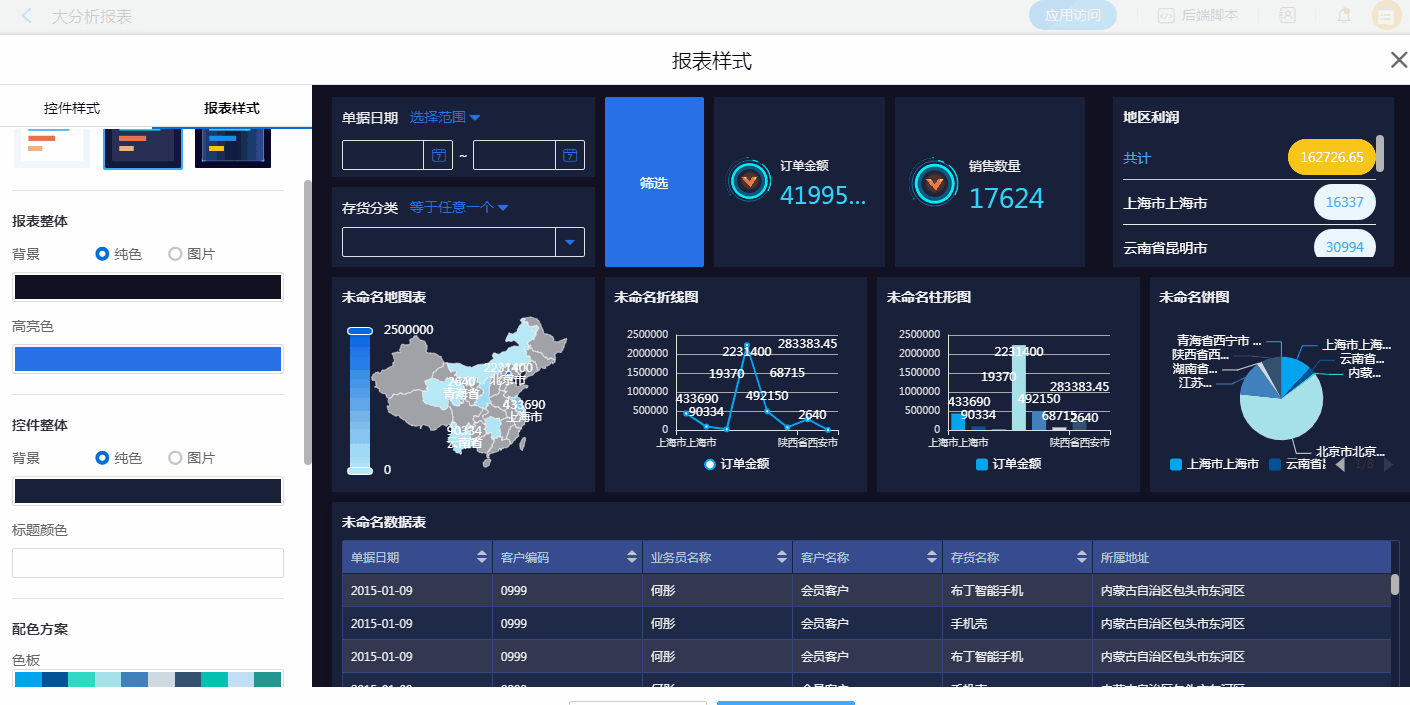Click the back arrow beside 大分析报表
This screenshot has height=705, width=1410.
[27, 16]
